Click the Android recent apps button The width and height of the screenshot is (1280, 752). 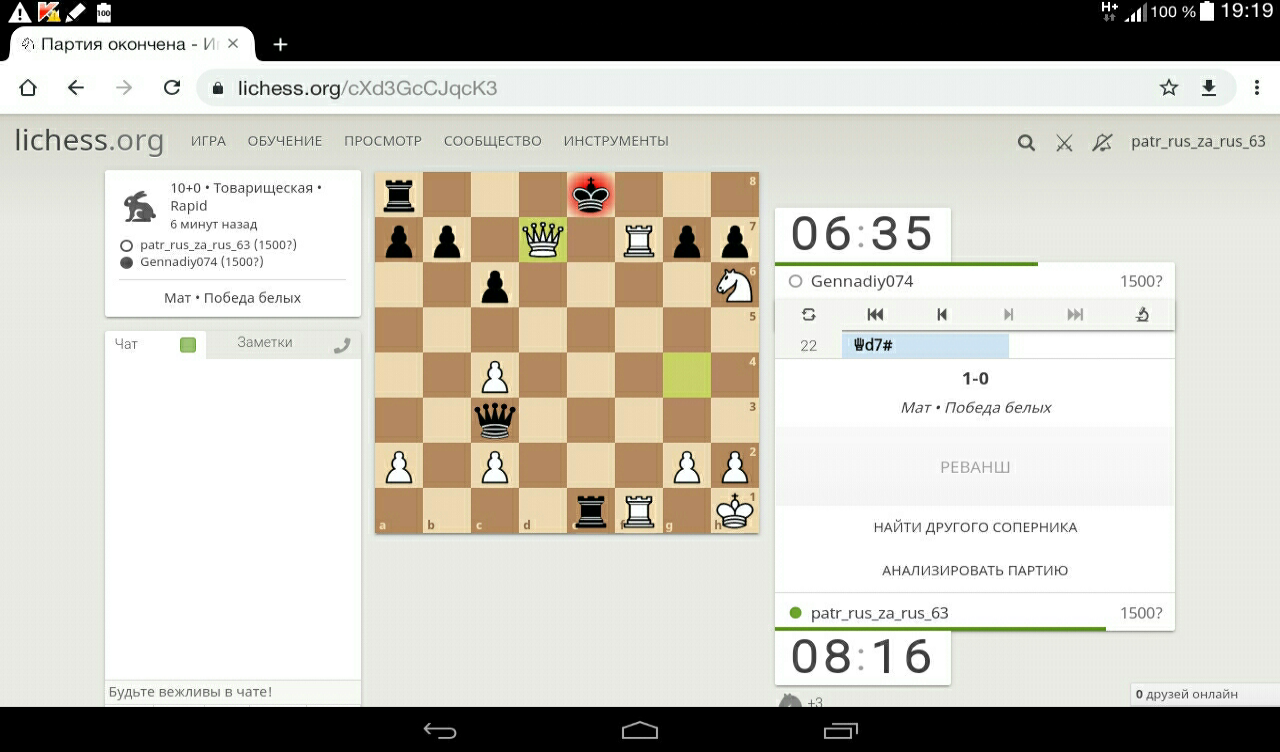click(840, 730)
